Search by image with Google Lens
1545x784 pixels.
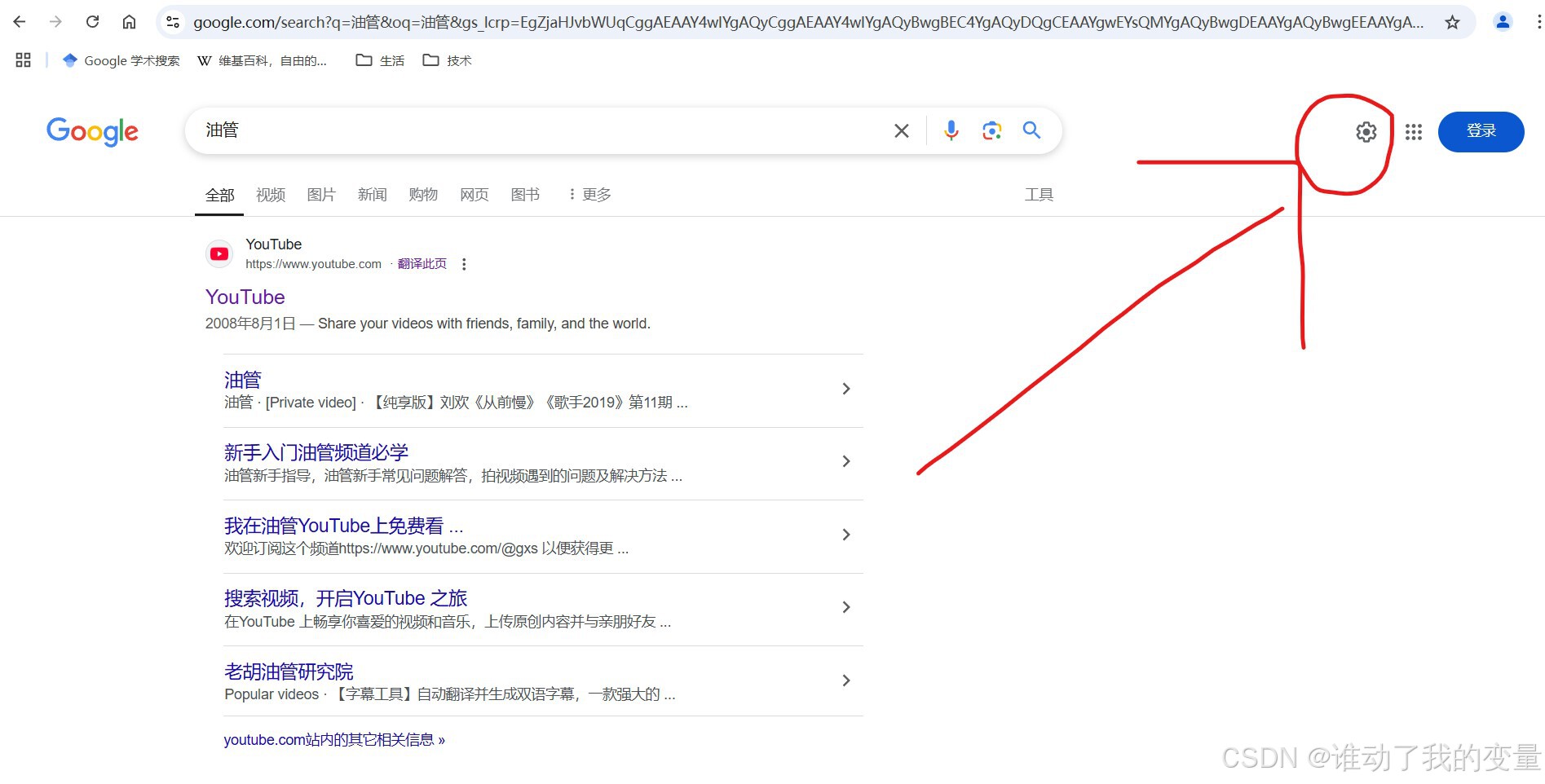pyautogui.click(x=991, y=130)
